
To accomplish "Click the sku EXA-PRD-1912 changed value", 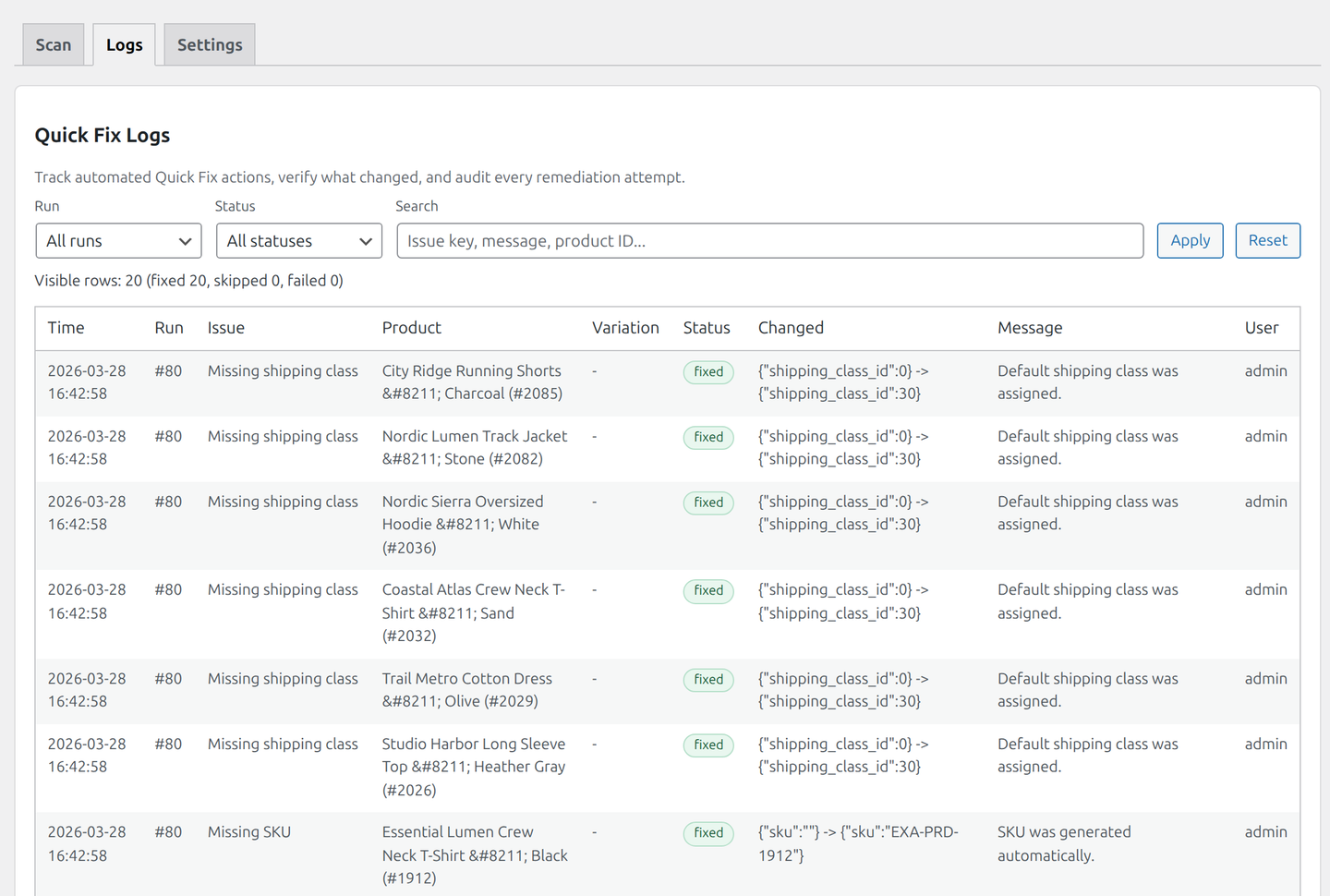I will pyautogui.click(x=858, y=844).
